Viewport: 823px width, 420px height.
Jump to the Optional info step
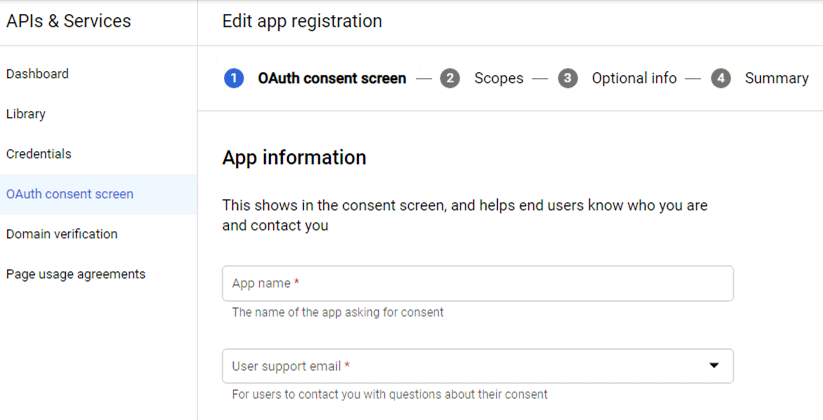point(634,78)
